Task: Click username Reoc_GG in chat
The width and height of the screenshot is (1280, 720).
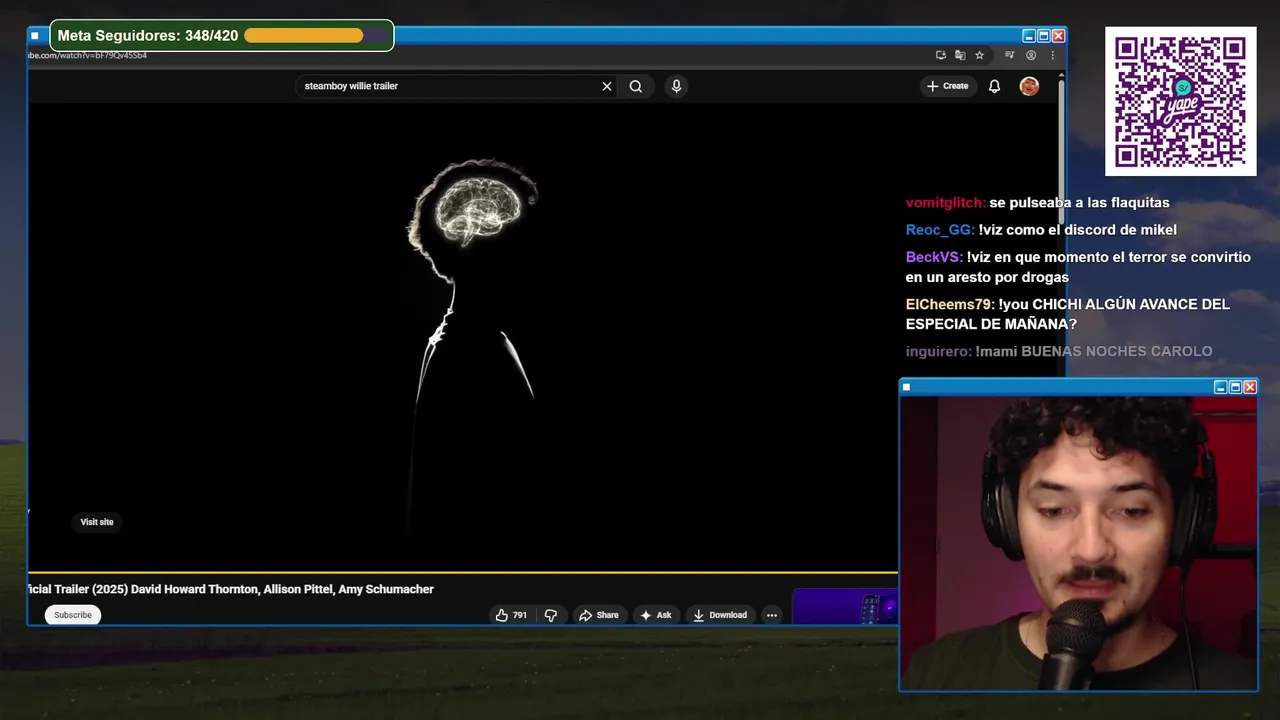Action: coord(940,230)
